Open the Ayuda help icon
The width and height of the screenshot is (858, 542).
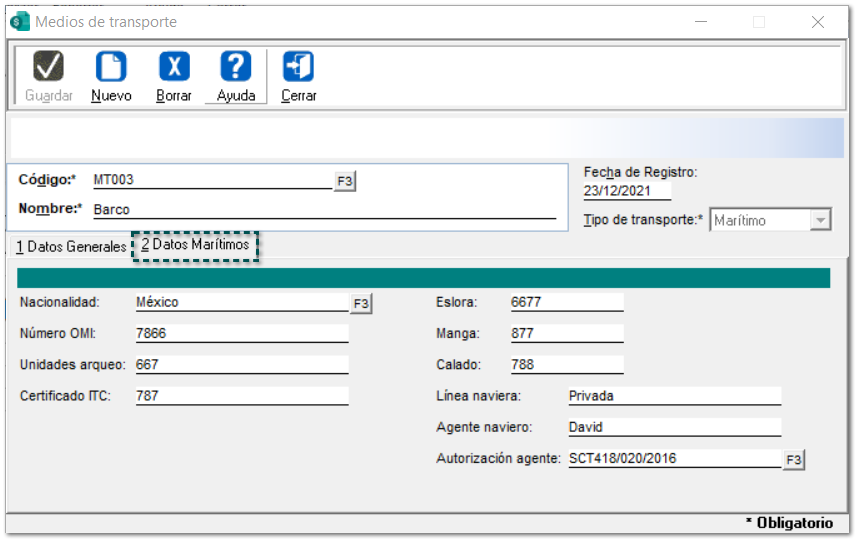point(236,67)
